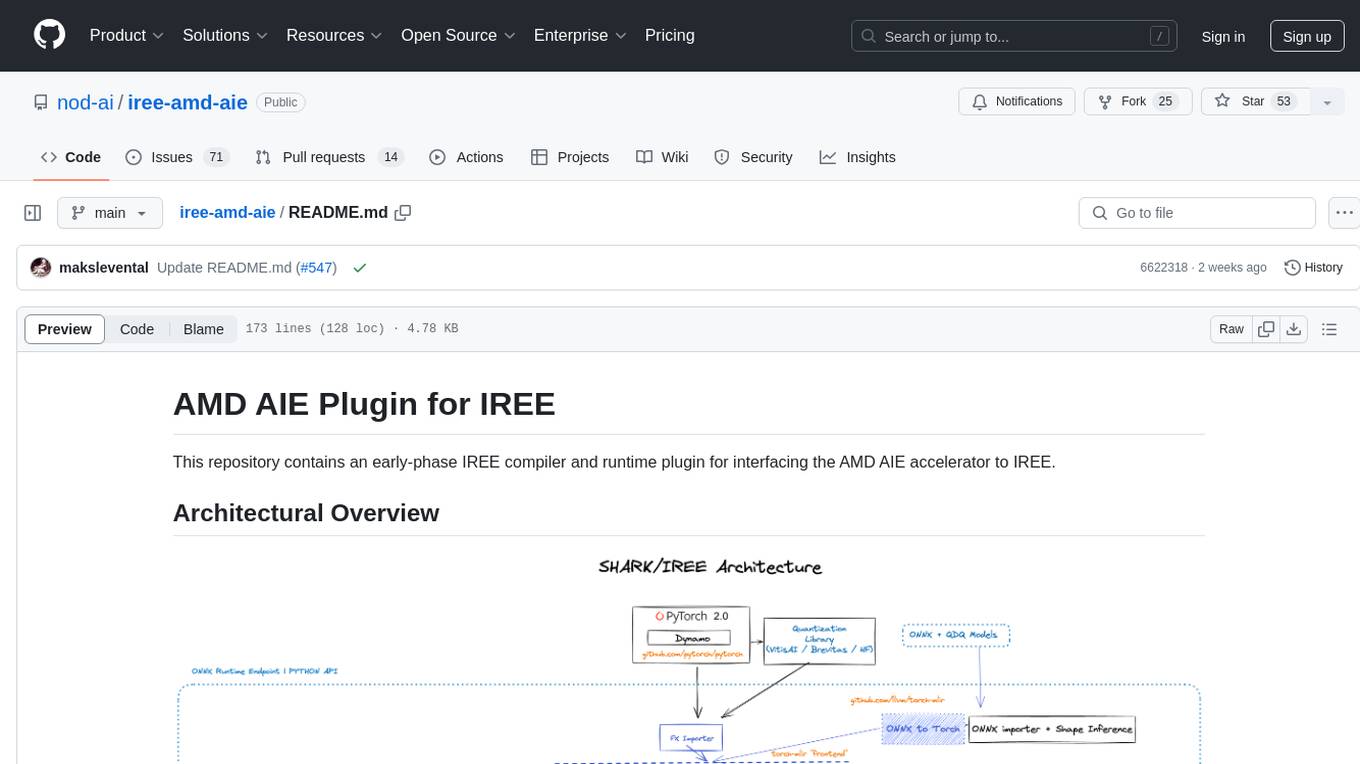Expand the Open Source menu
This screenshot has height=764, width=1360.
(458, 35)
